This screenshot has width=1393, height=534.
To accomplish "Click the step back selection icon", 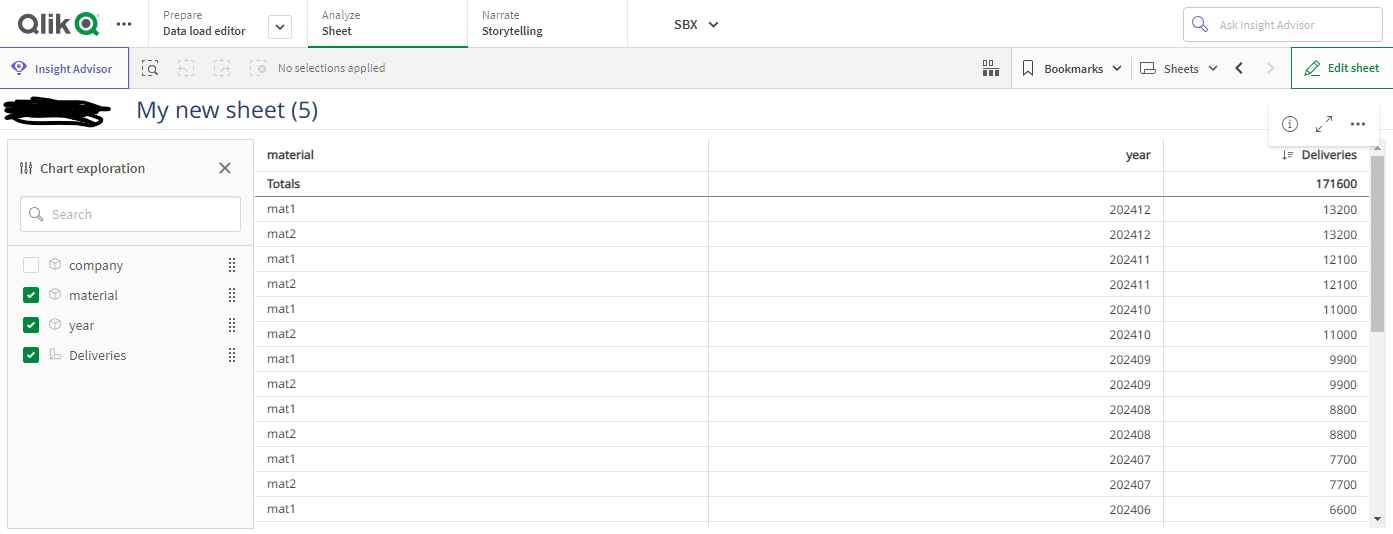I will pyautogui.click(x=186, y=68).
